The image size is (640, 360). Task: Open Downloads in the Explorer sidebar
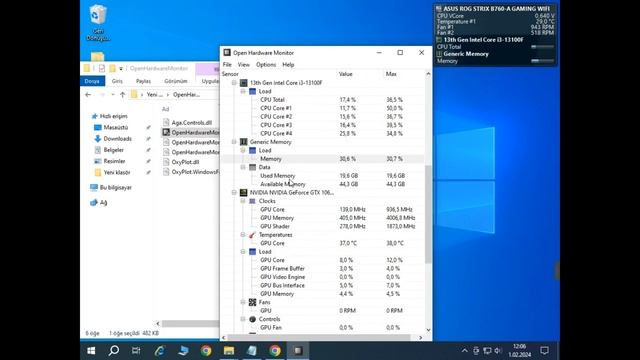(x=117, y=139)
